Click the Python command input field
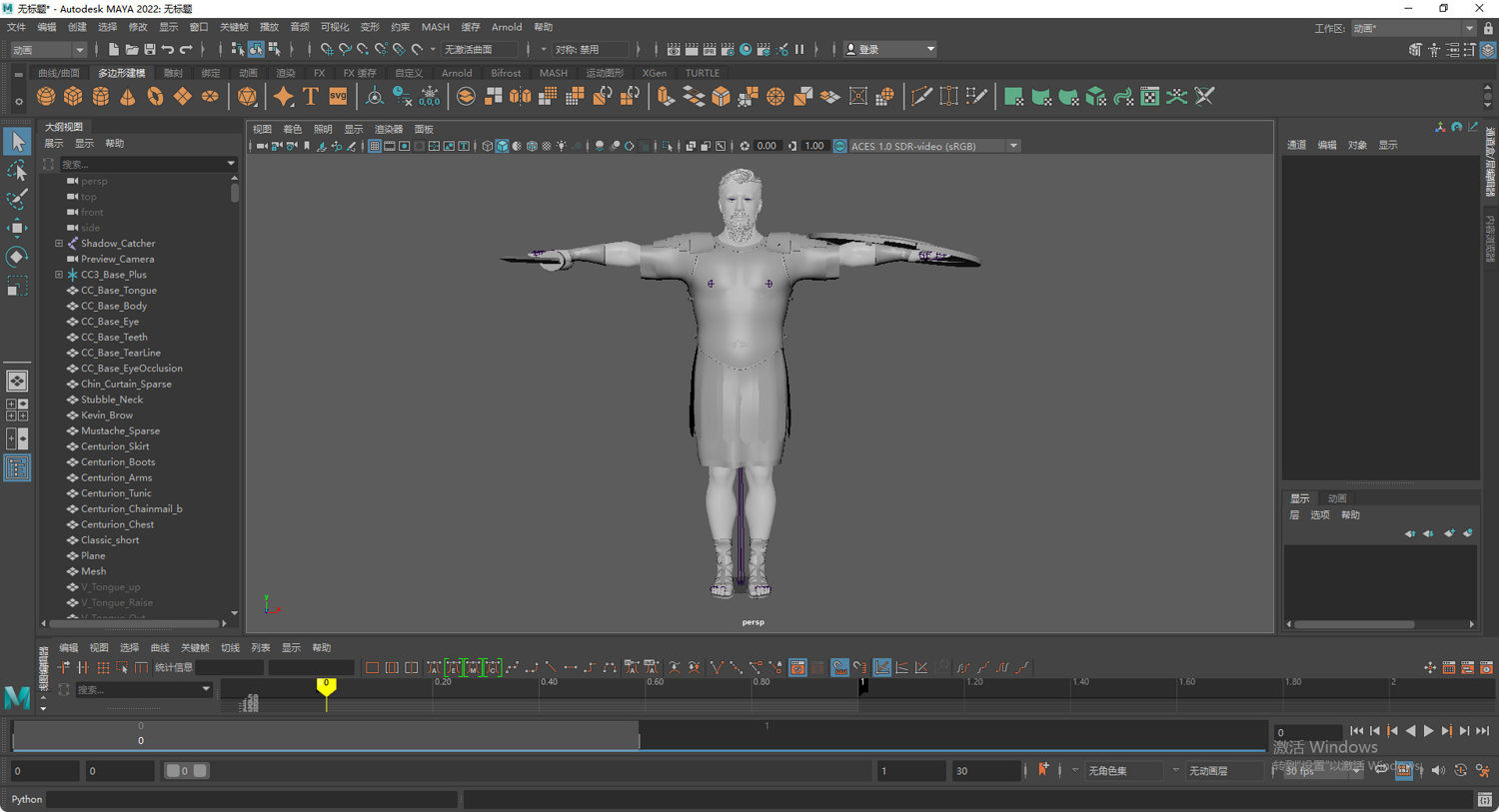The height and width of the screenshot is (812, 1499). [253, 799]
